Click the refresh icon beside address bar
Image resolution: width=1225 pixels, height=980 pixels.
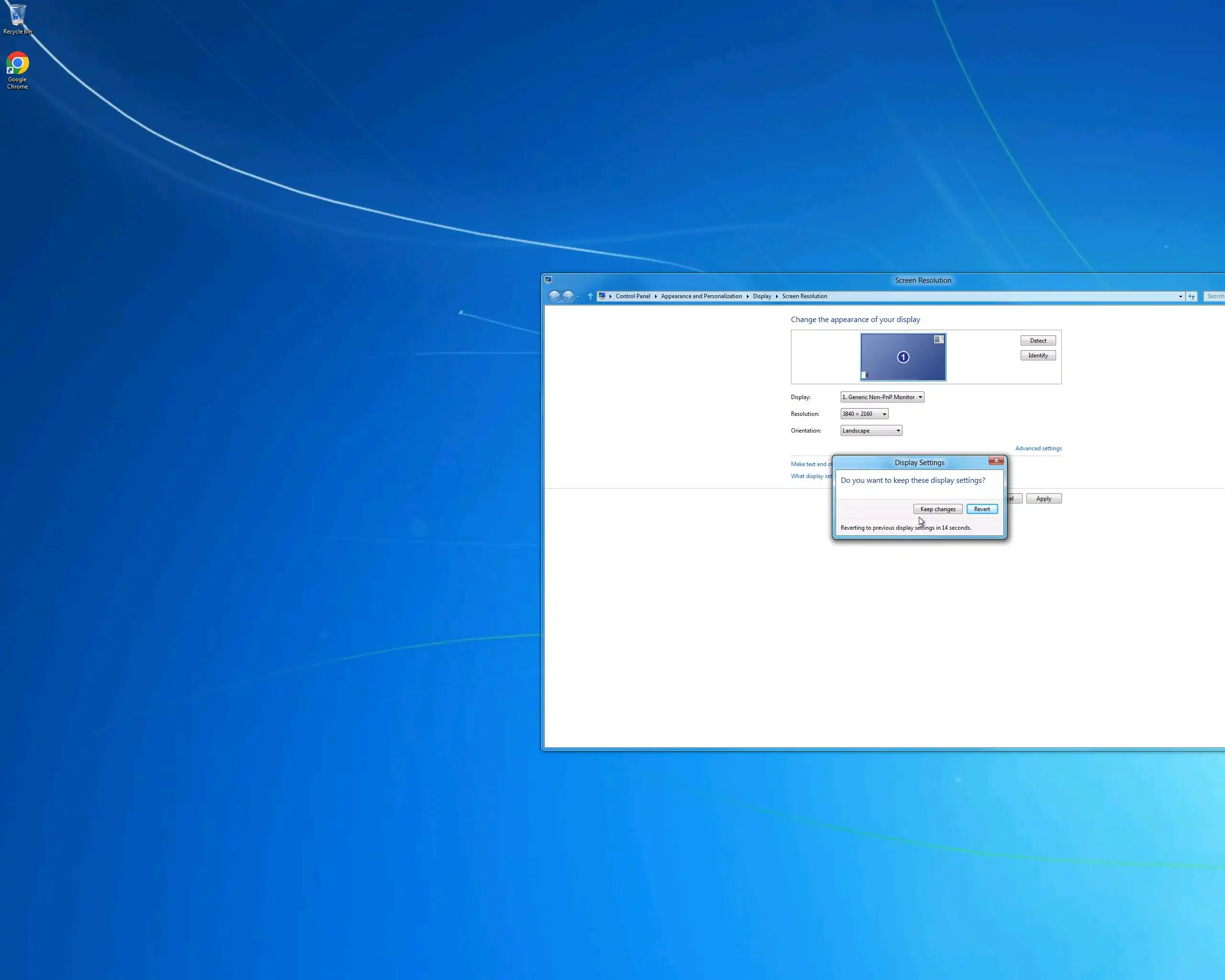(1192, 296)
